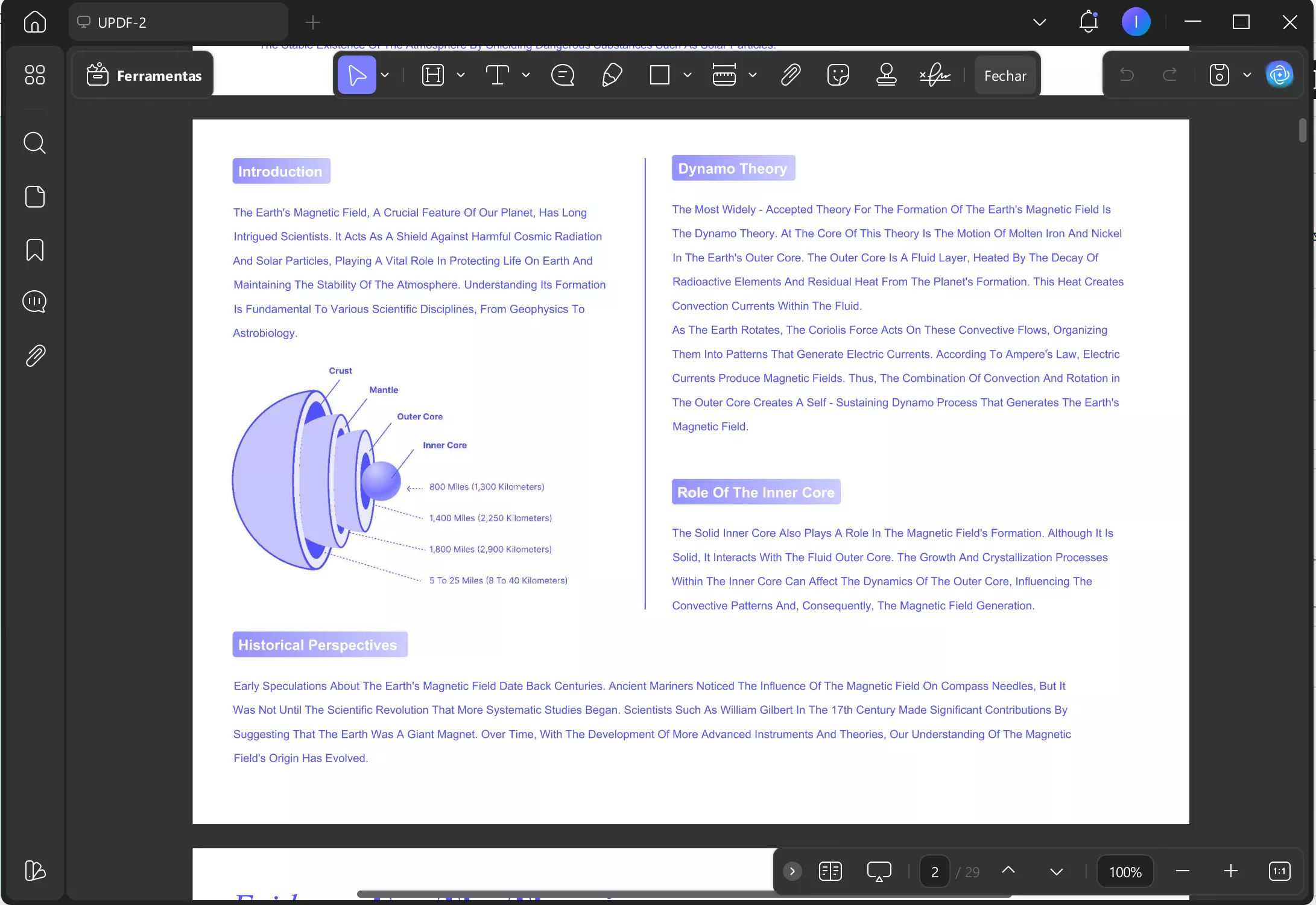
Task: Open the sticker tool
Action: pyautogui.click(x=838, y=75)
